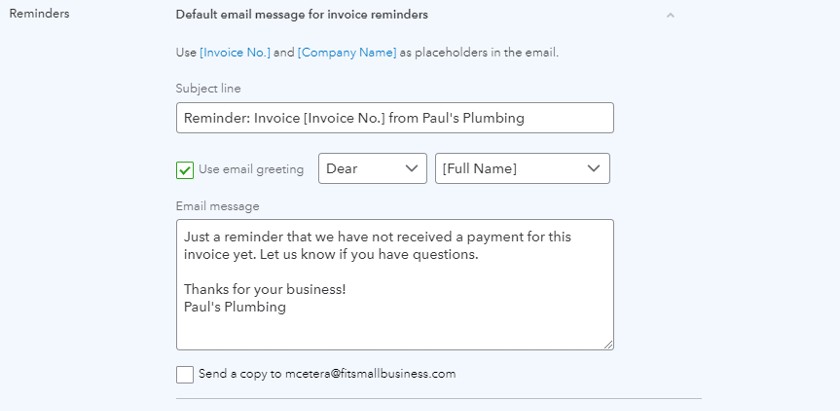Click the Email message field label
The height and width of the screenshot is (411, 840).
click(218, 206)
